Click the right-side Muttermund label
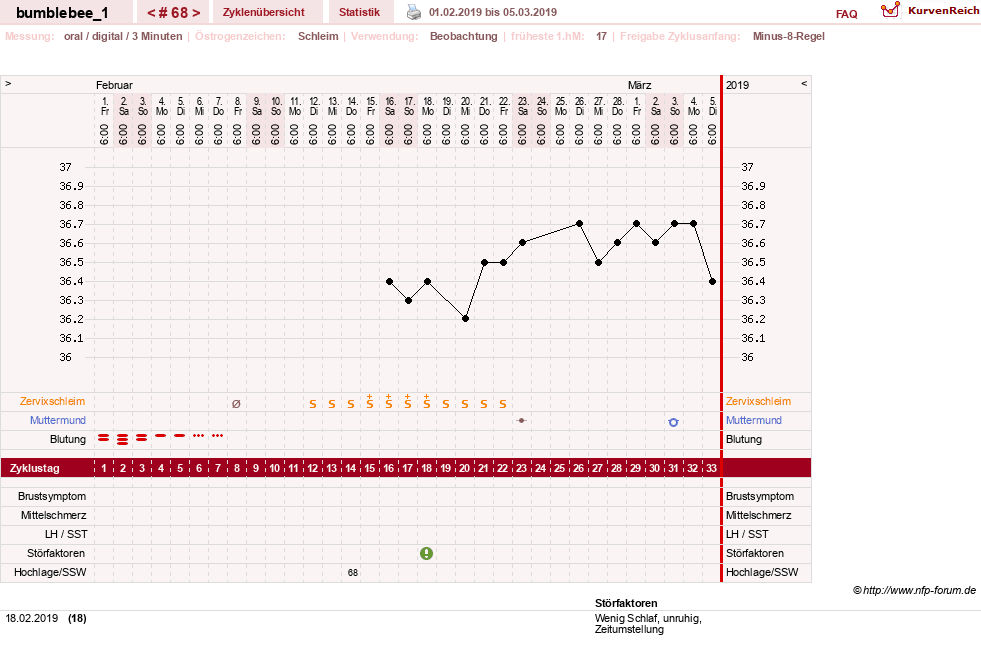The image size is (981, 656). 754,420
